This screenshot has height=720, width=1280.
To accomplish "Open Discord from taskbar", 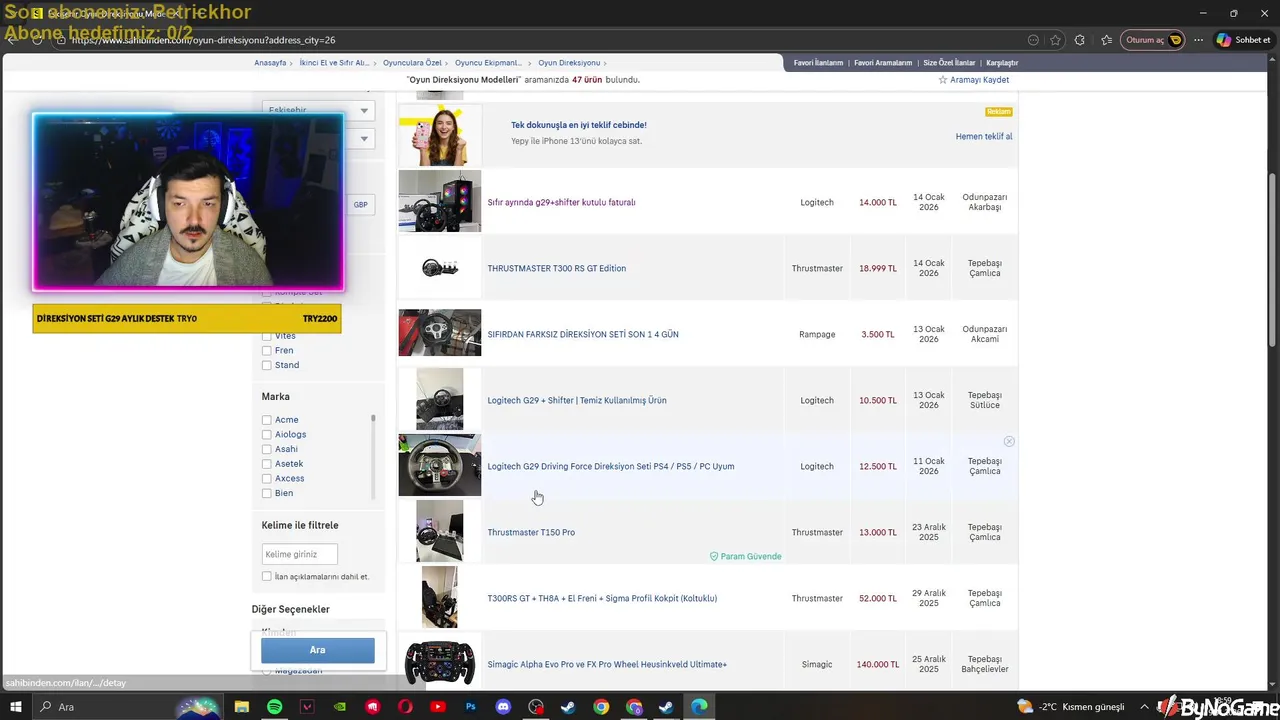I will pyautogui.click(x=503, y=707).
